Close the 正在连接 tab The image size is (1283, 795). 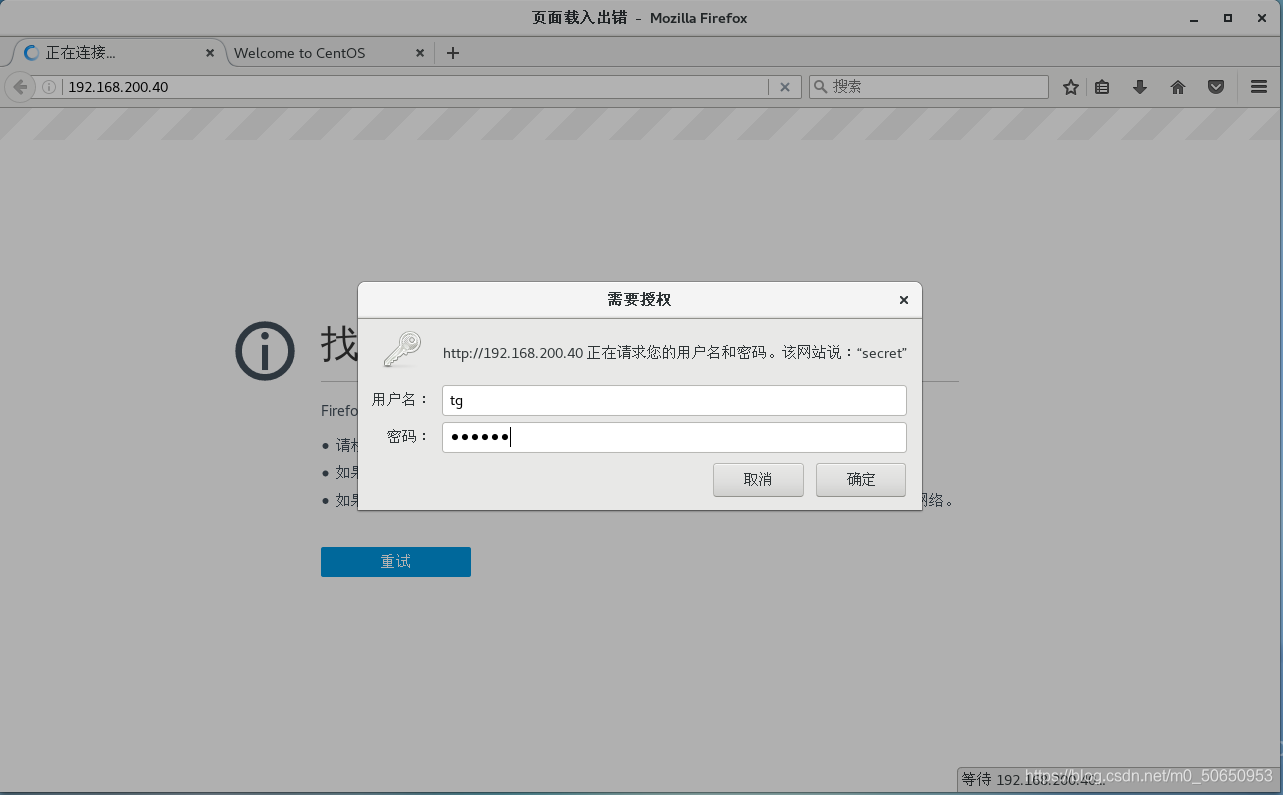coord(210,53)
